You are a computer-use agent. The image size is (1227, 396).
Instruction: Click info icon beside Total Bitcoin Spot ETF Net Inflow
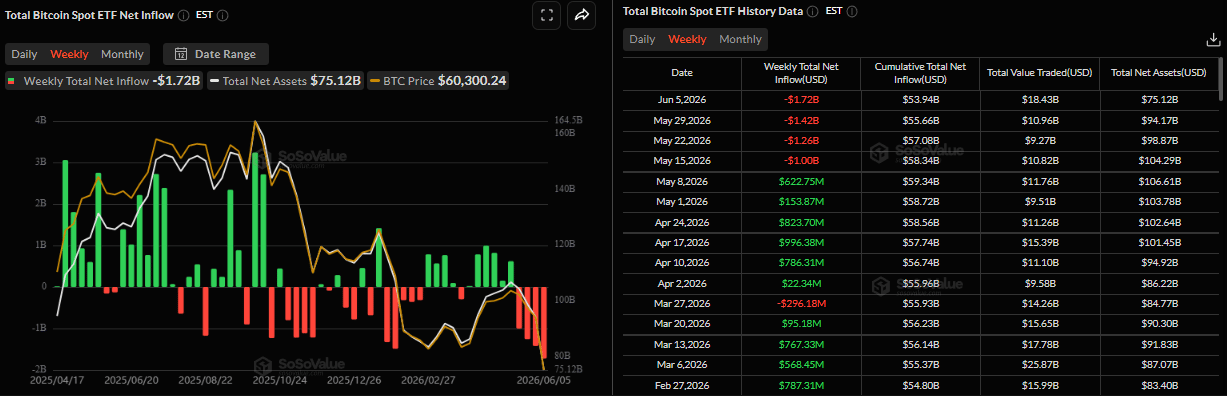click(x=183, y=16)
